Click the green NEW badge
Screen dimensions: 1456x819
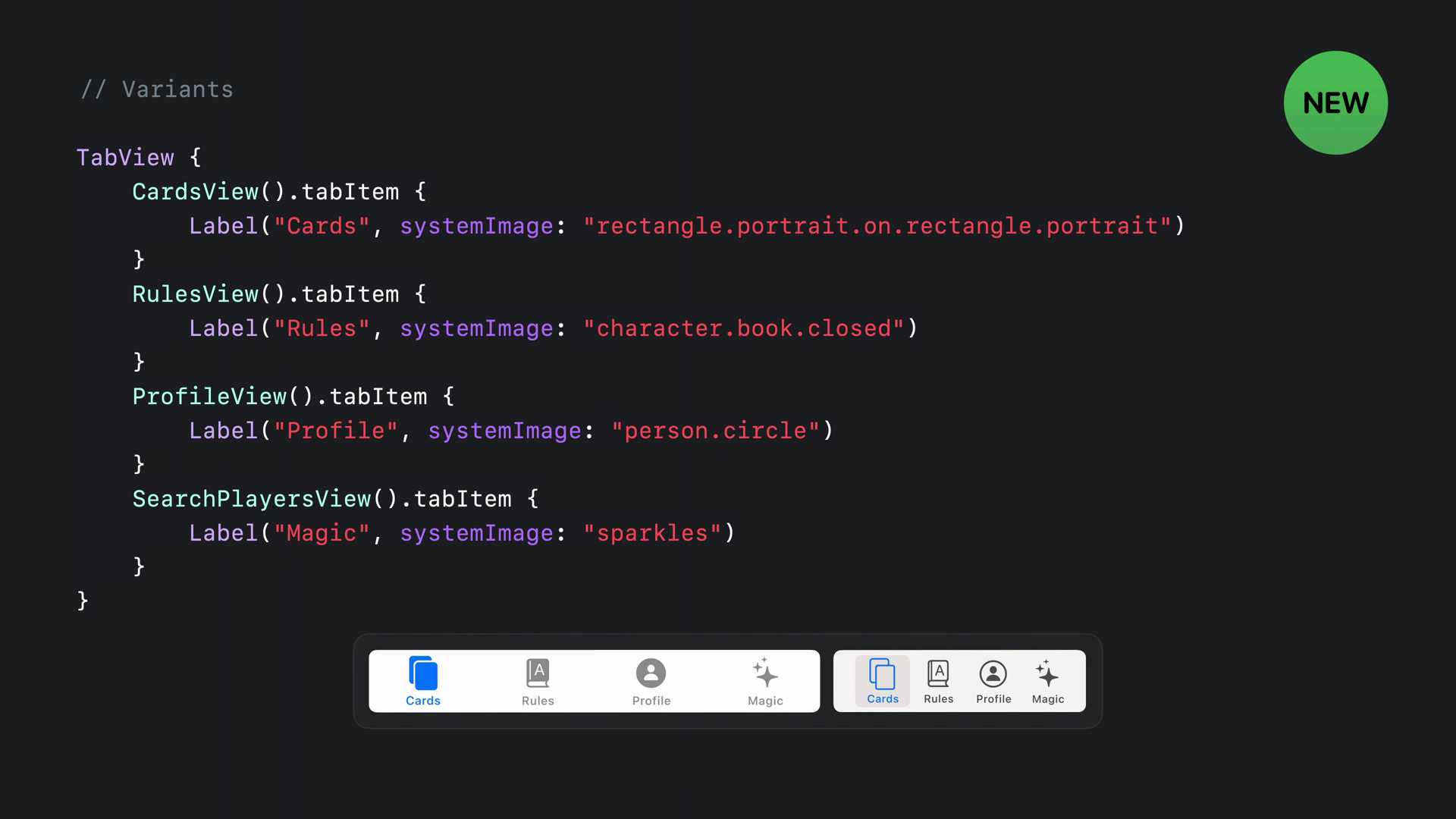(1335, 103)
